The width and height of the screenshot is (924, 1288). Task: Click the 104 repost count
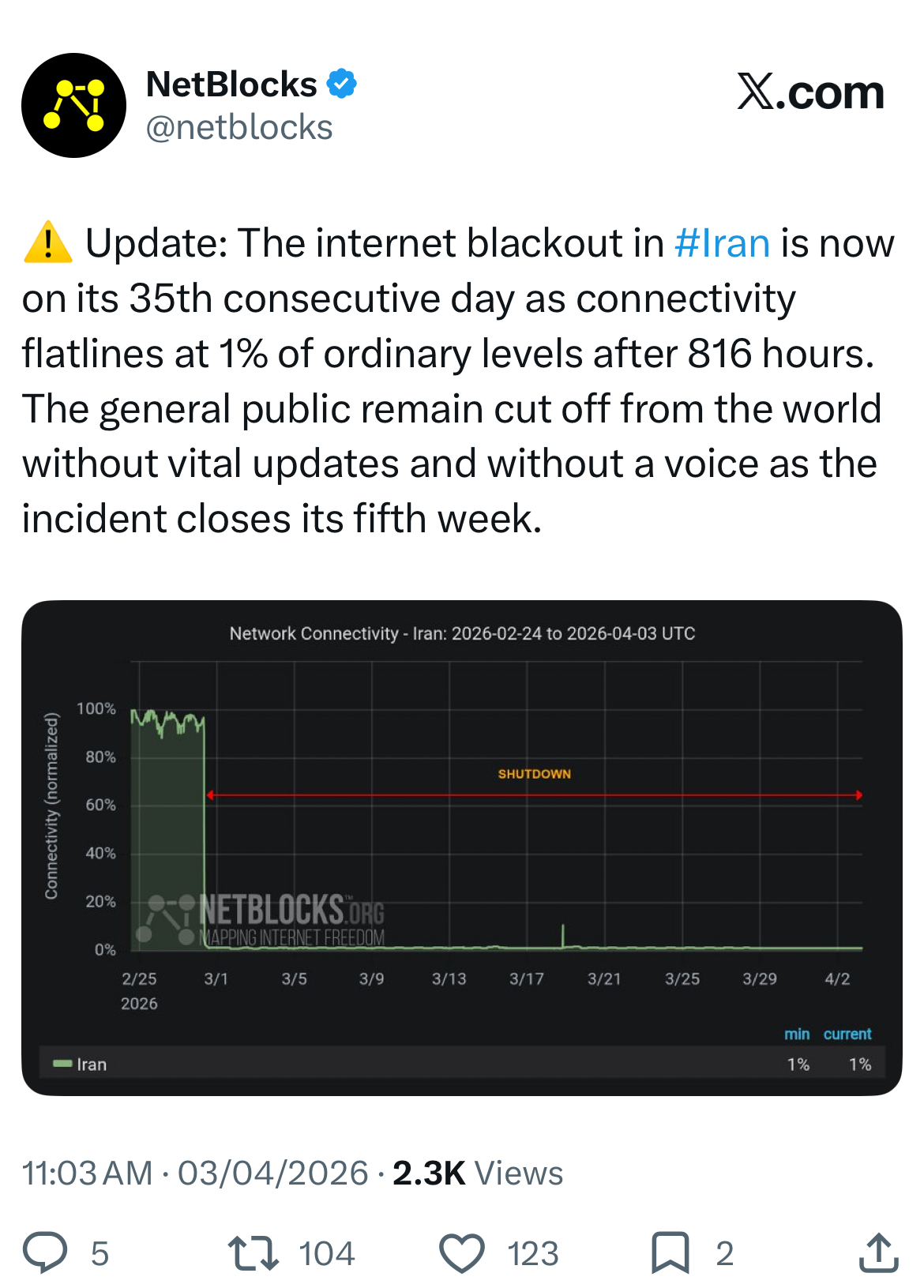(325, 1252)
